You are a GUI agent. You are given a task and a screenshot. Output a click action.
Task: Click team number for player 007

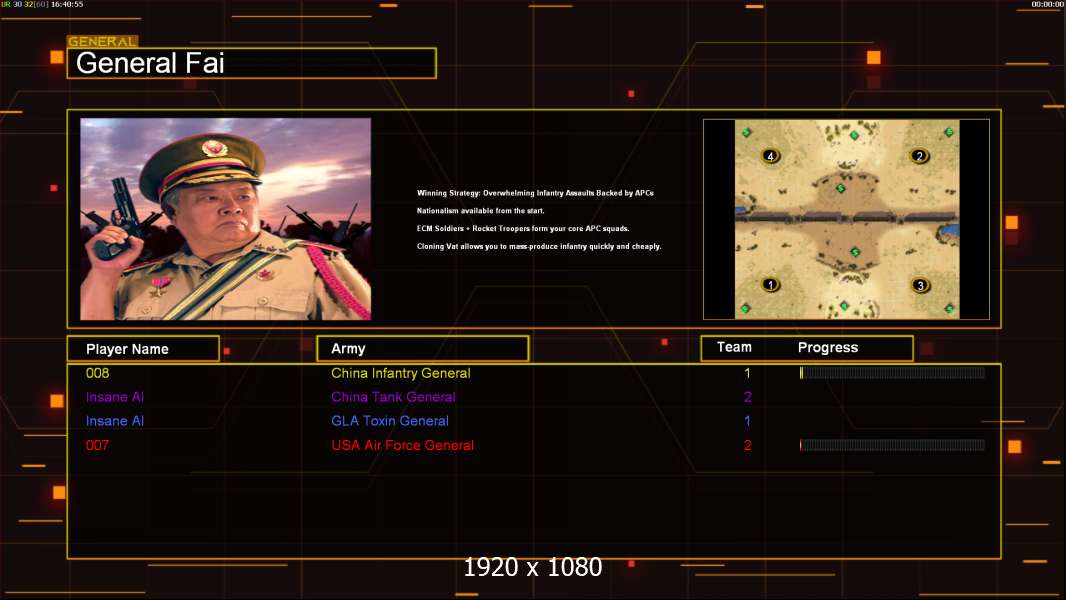747,445
